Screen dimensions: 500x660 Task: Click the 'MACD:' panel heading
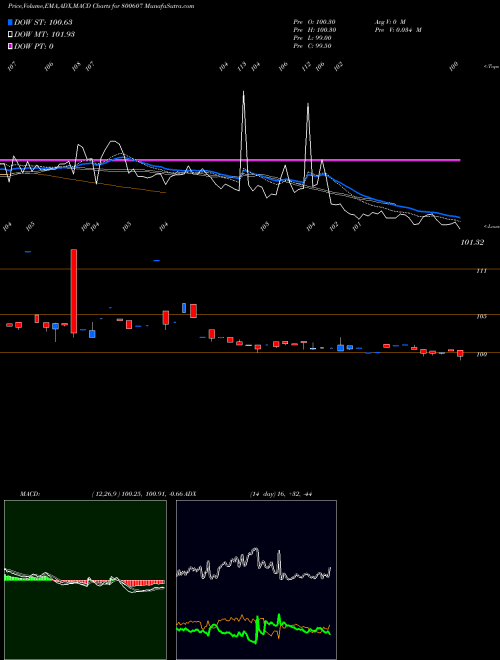point(30,494)
